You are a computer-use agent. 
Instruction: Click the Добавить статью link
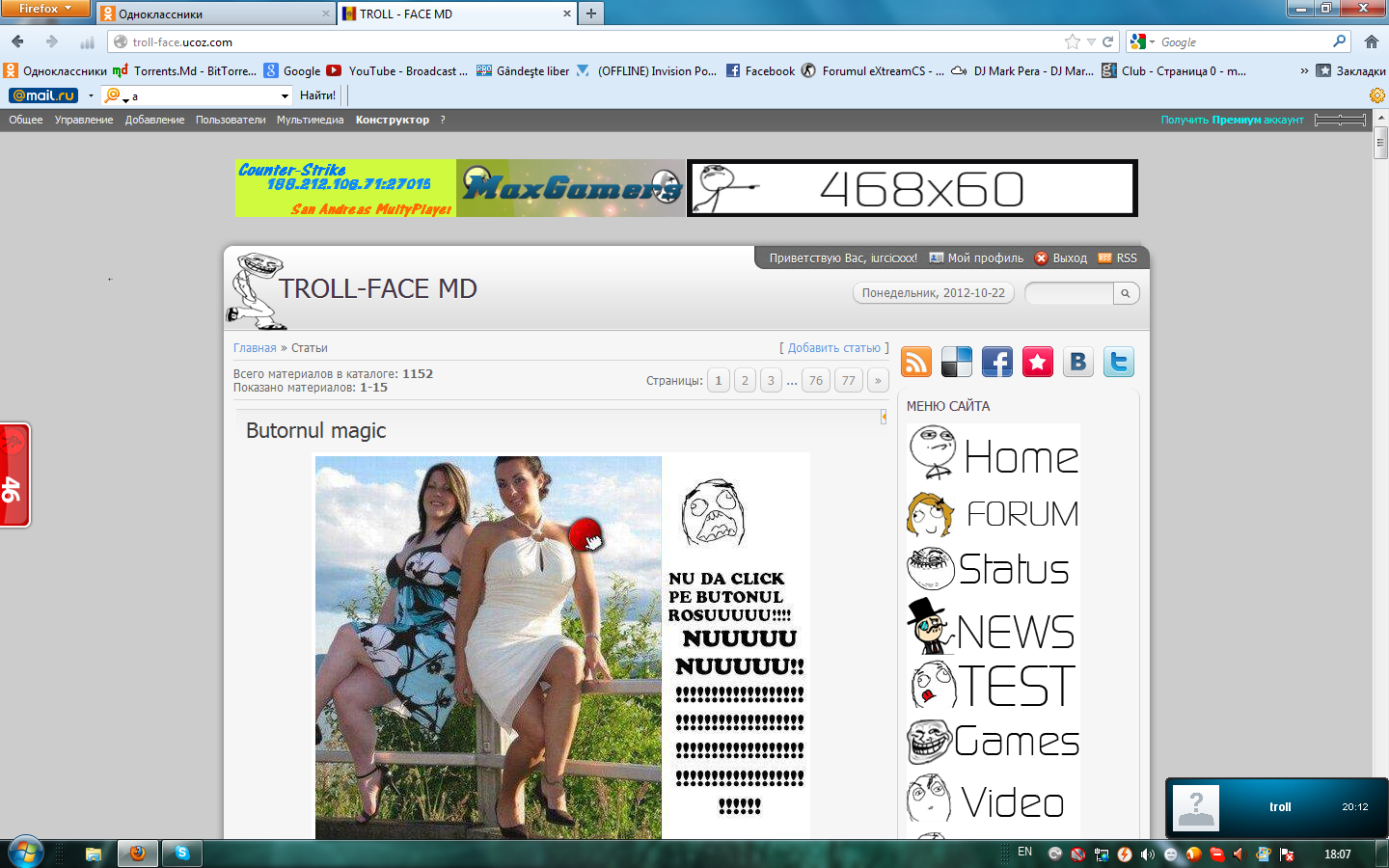point(833,348)
